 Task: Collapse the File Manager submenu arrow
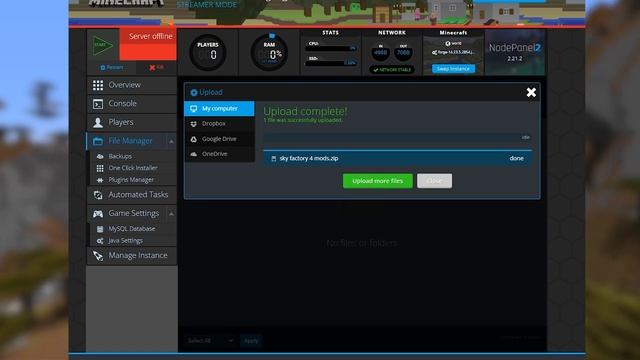171,141
